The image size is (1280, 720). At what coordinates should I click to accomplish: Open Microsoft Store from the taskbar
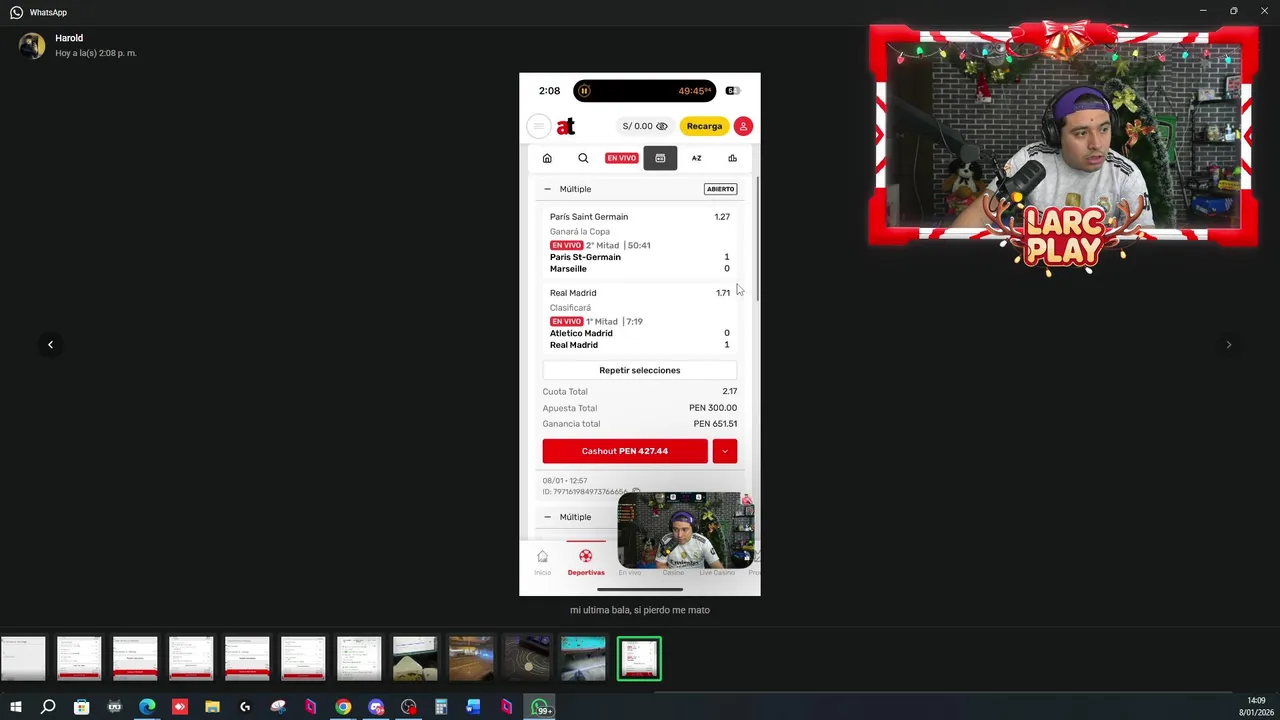click(82, 707)
